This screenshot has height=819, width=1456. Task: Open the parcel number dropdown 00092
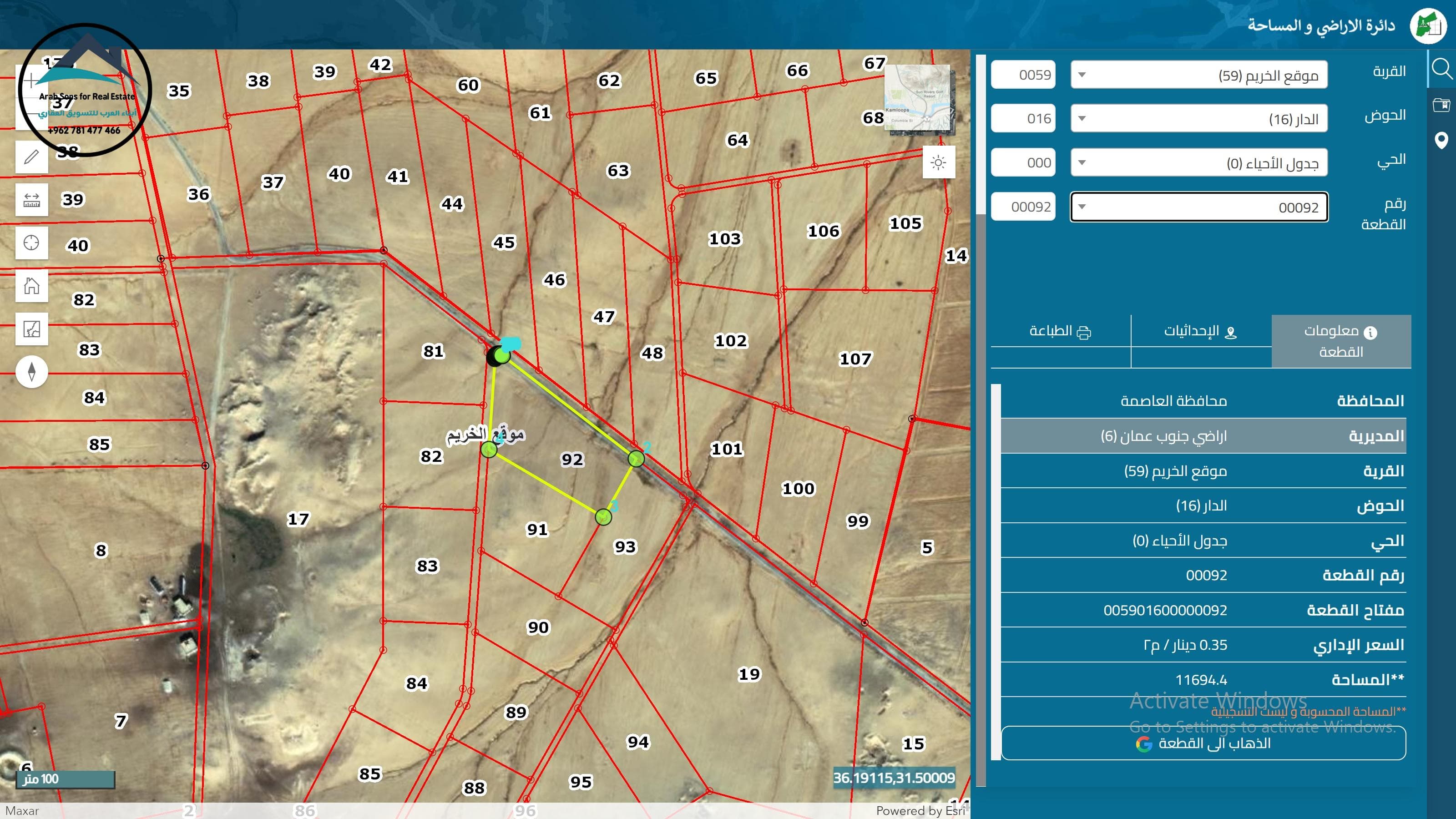pyautogui.click(x=1198, y=207)
